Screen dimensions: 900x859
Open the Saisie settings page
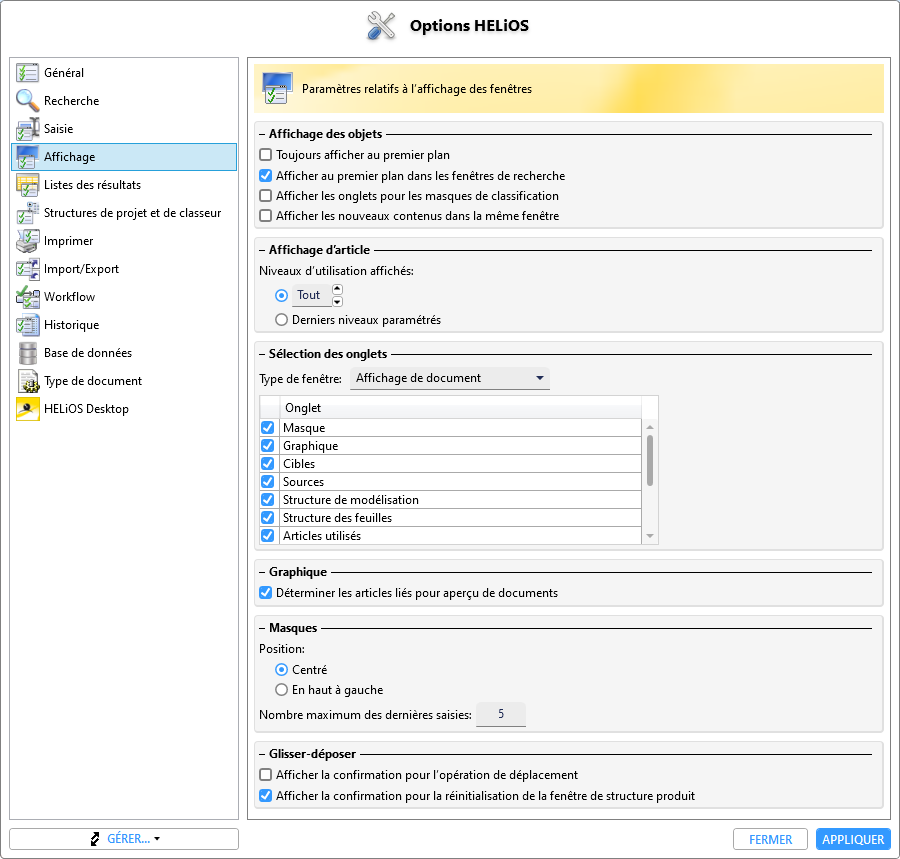pos(124,129)
